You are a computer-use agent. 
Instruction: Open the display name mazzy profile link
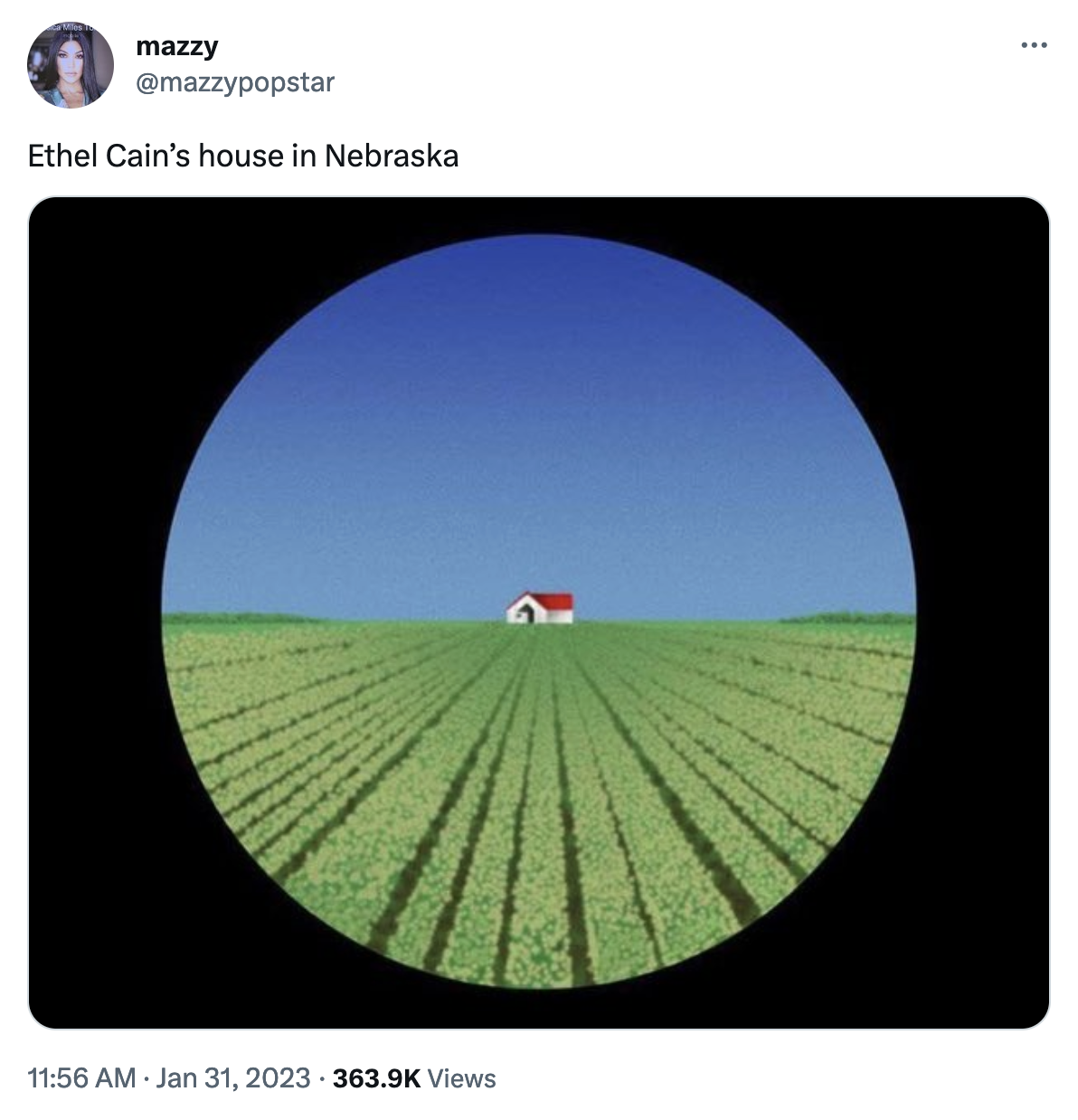[x=177, y=44]
